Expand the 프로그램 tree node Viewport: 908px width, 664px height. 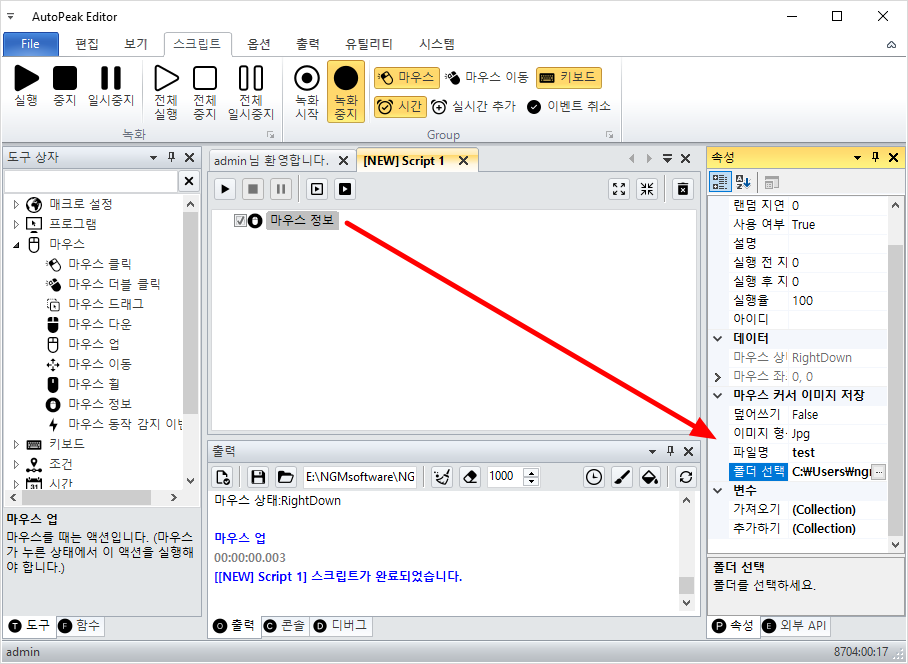[16, 224]
